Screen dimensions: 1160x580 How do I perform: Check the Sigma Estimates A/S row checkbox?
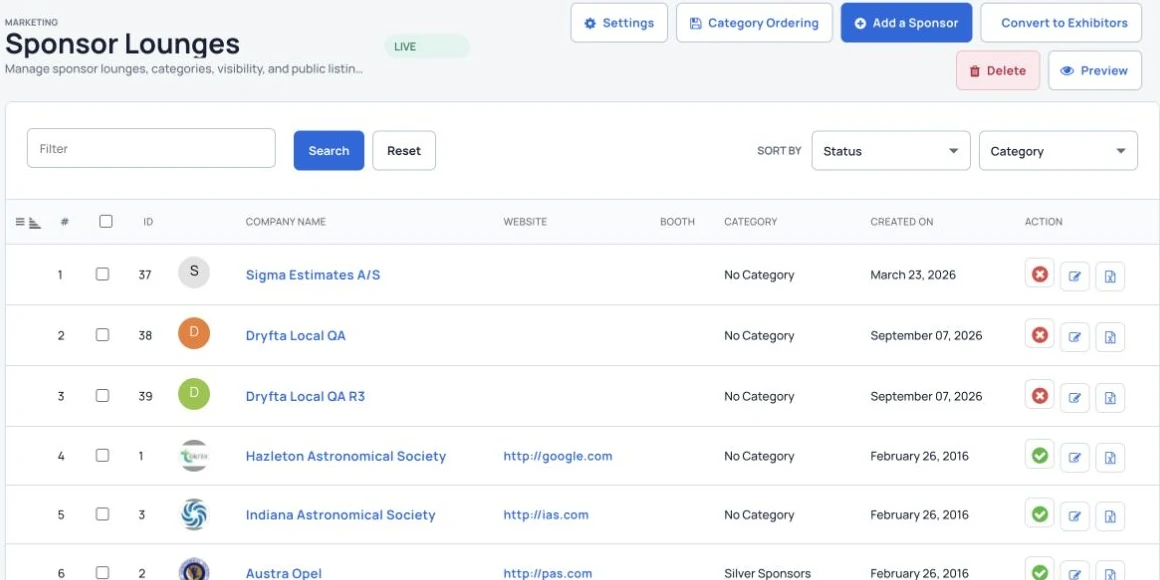click(x=102, y=274)
